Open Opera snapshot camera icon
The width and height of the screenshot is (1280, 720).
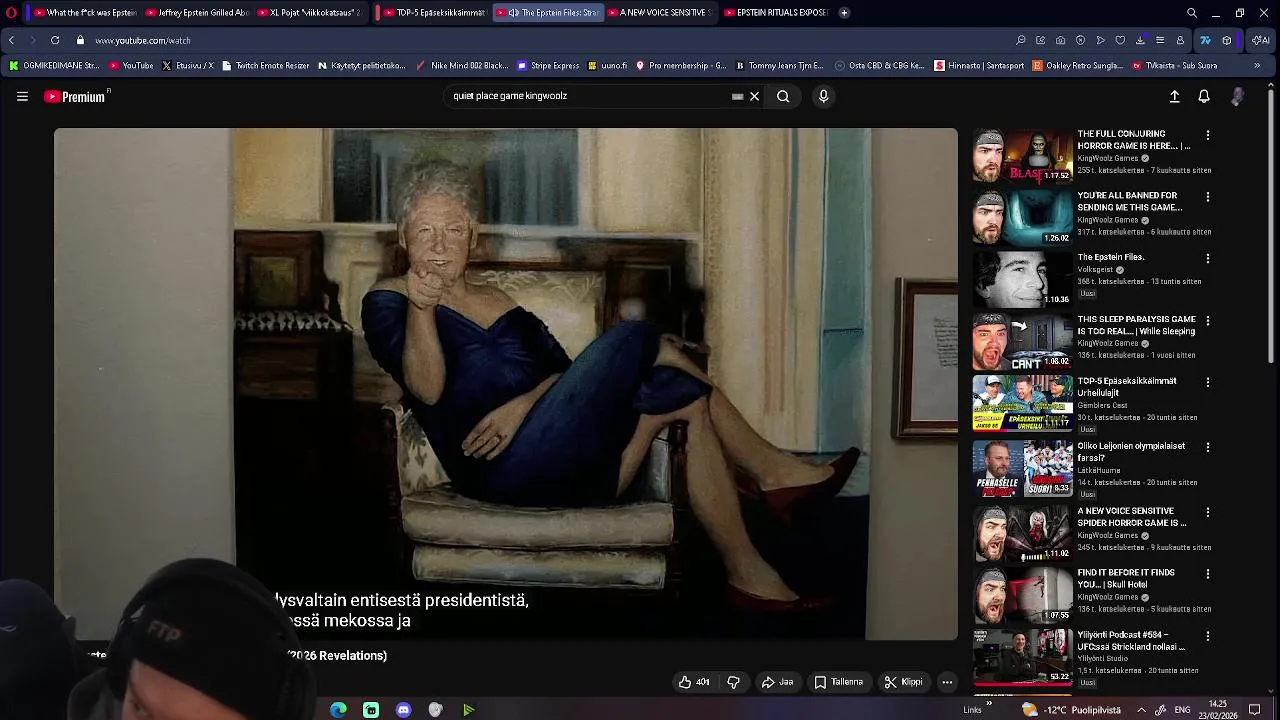[1060, 40]
